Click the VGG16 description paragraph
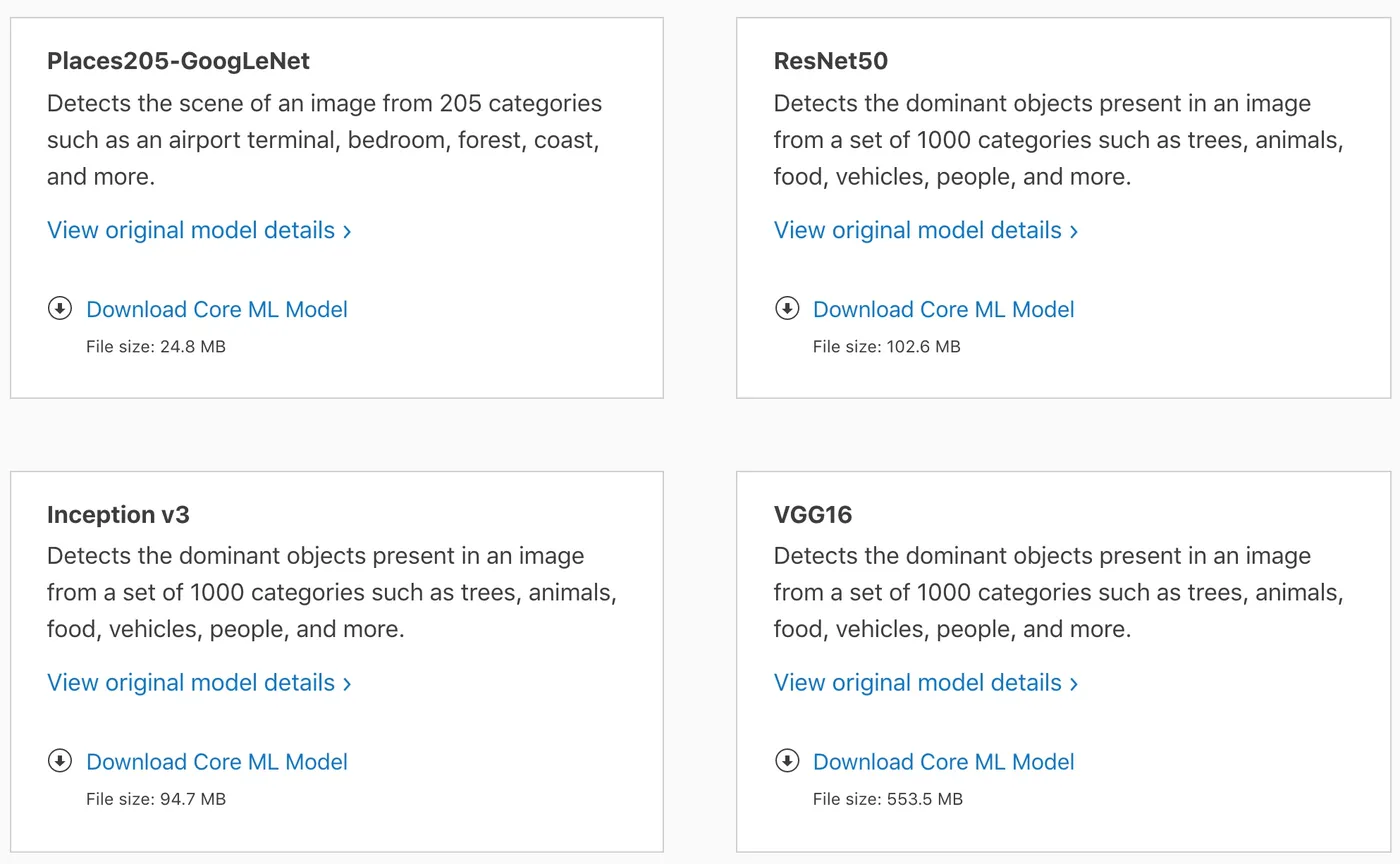This screenshot has width=1400, height=864. [1059, 593]
